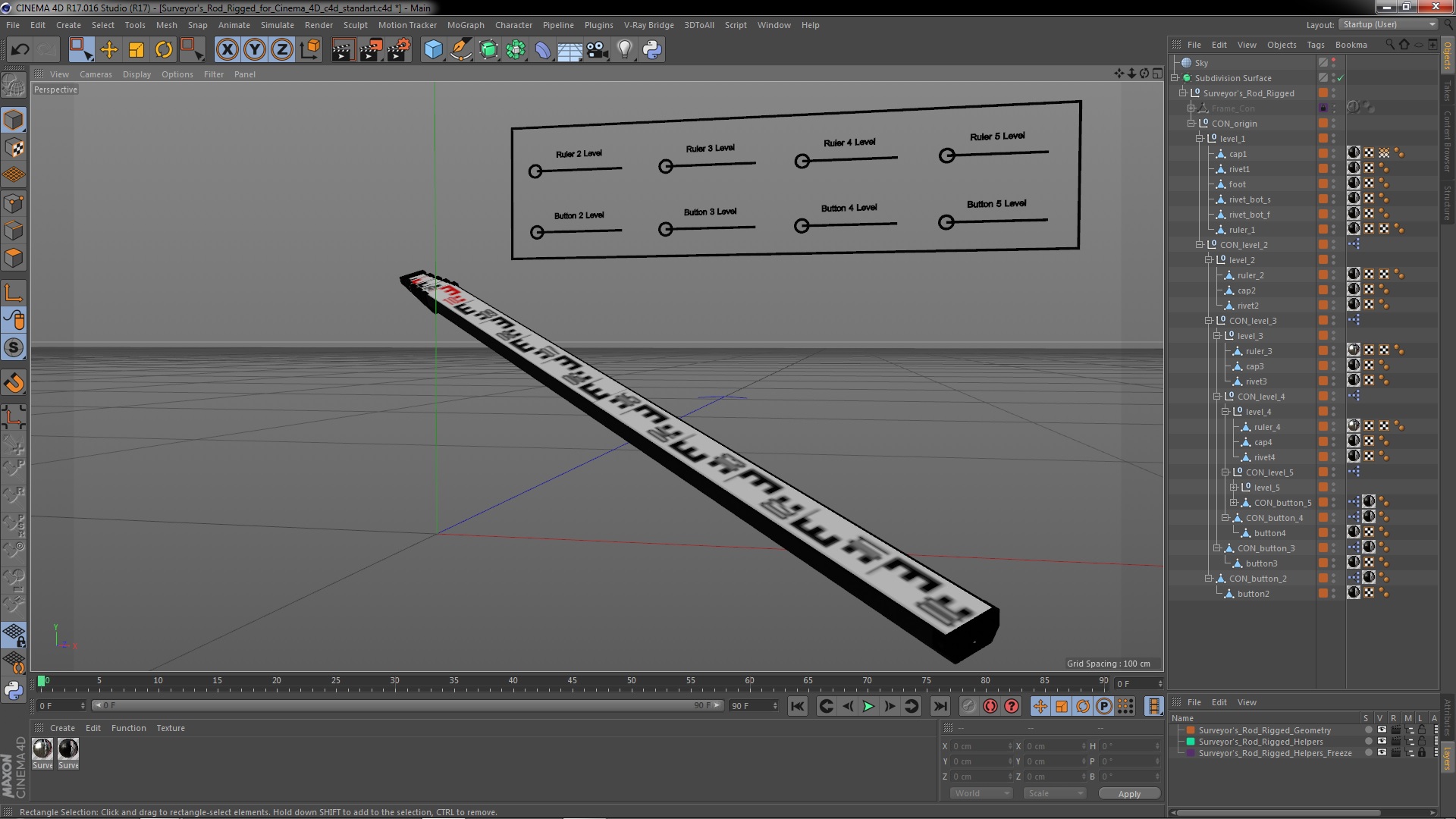Expand the level_5 group
Viewport: 1456px width, 819px height.
1233,488
